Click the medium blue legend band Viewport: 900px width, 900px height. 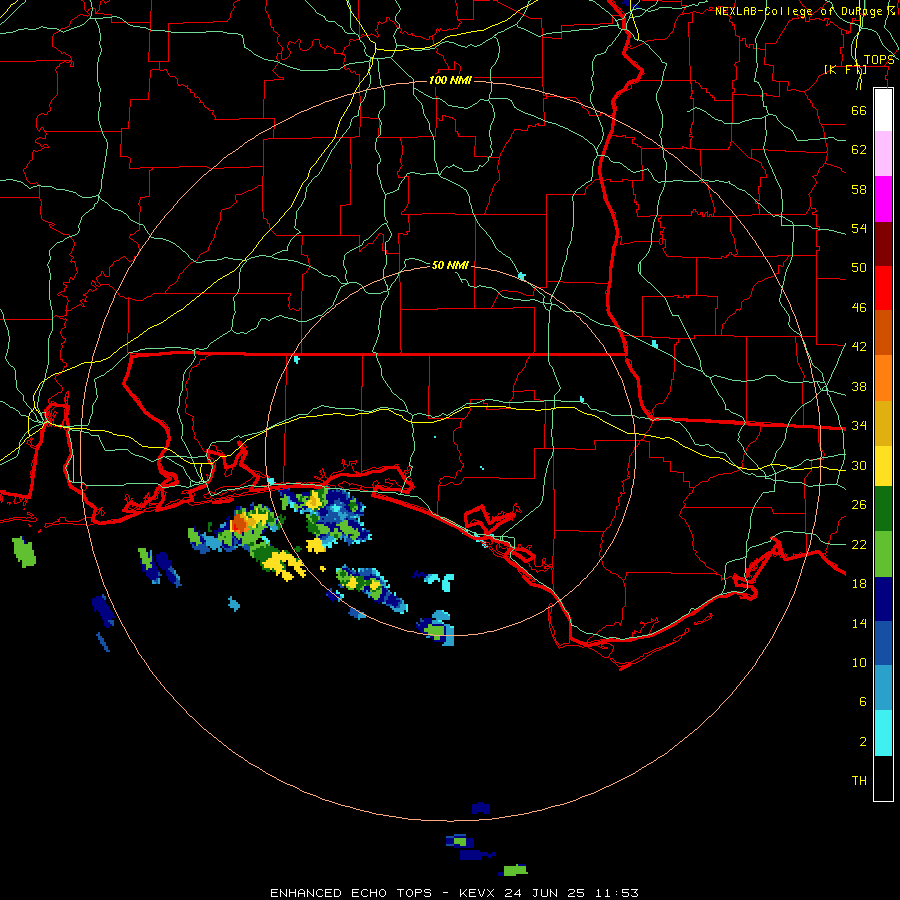point(883,643)
